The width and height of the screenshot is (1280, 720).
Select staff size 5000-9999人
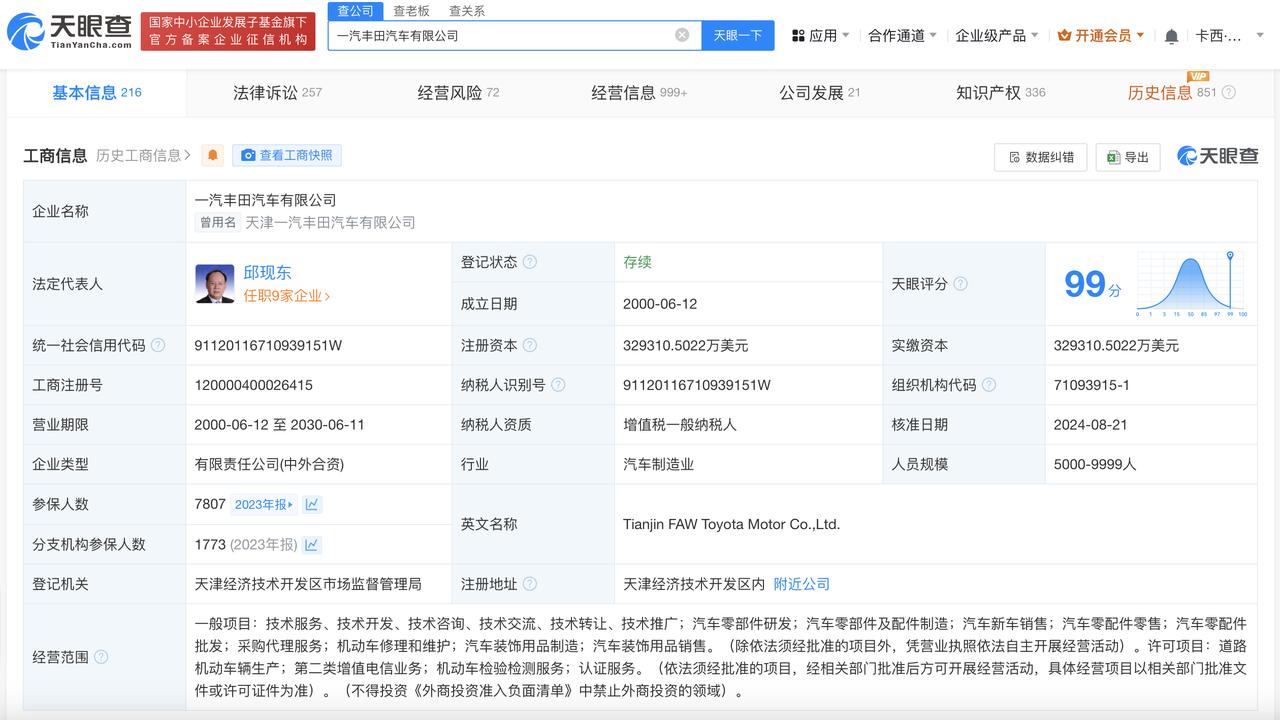(x=1095, y=464)
